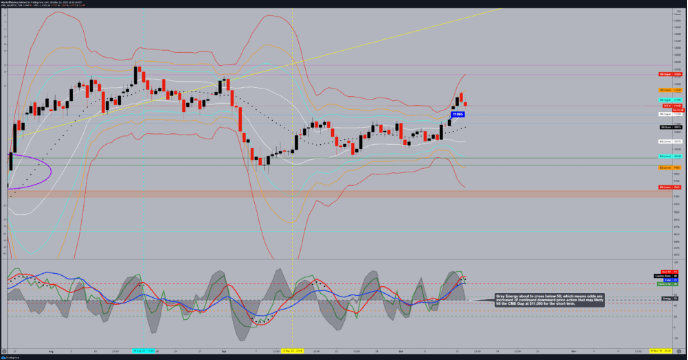Click the green indicator value label in oscillator pane
The height and width of the screenshot is (360, 688).
(x=667, y=284)
